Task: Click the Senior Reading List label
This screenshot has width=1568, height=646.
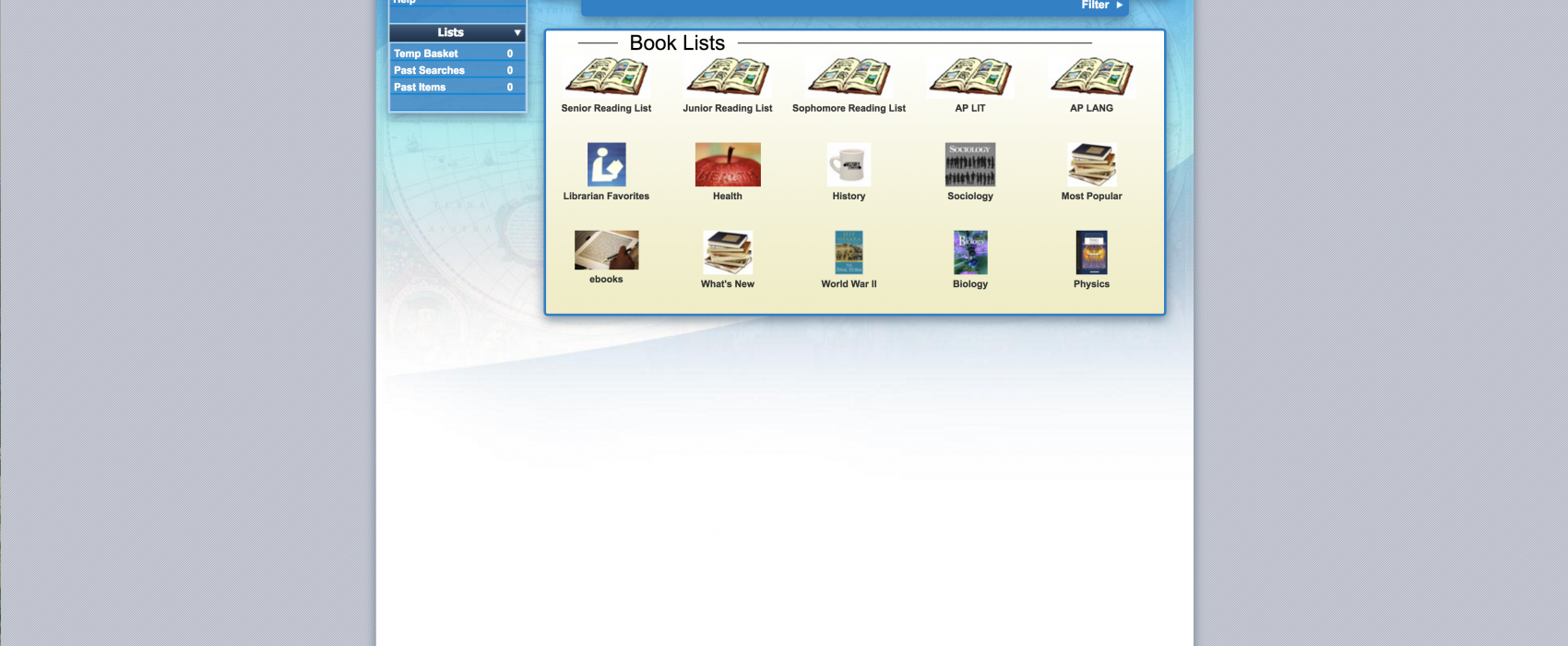Action: 606,108
